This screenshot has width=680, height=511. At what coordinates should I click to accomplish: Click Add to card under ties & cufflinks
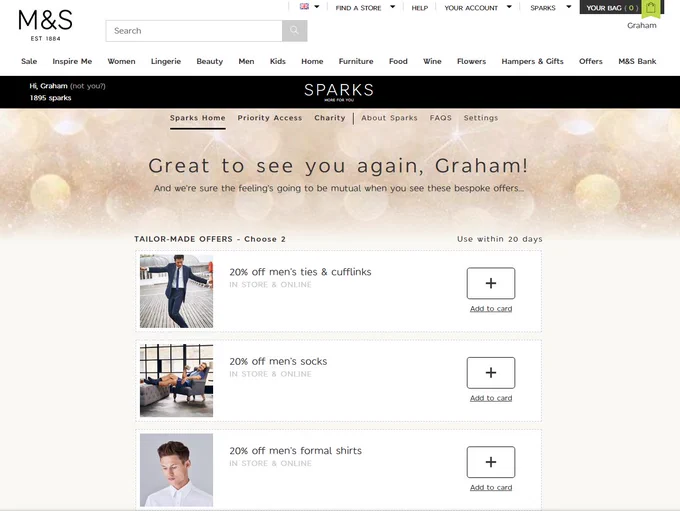(x=491, y=308)
